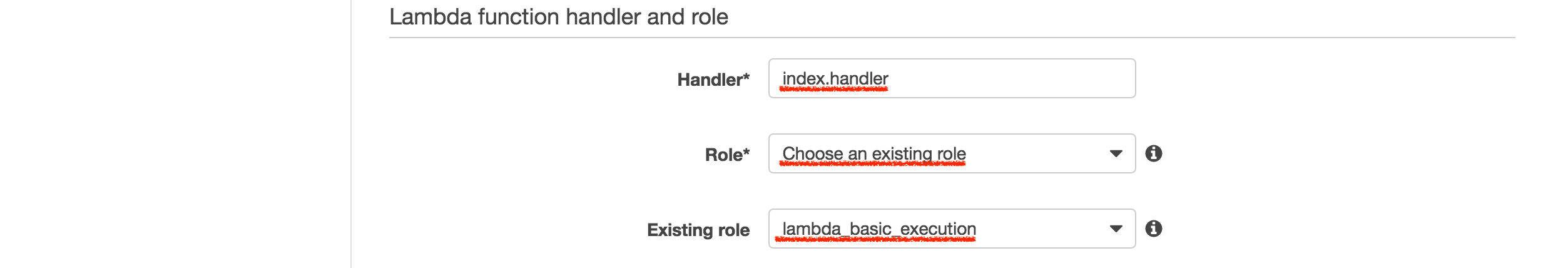Viewport: 1568px width, 268px height.
Task: Open the Role selection dropdown
Action: tap(951, 153)
